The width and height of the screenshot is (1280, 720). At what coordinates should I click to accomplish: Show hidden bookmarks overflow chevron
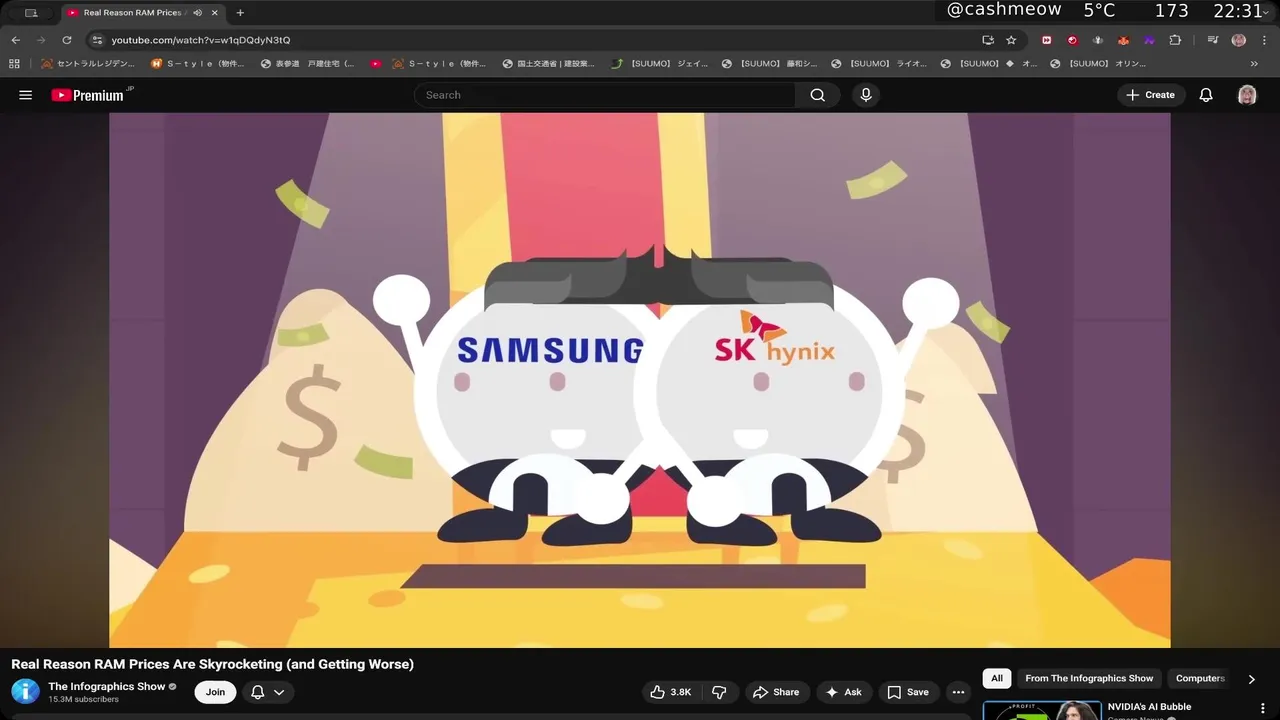(x=1254, y=63)
